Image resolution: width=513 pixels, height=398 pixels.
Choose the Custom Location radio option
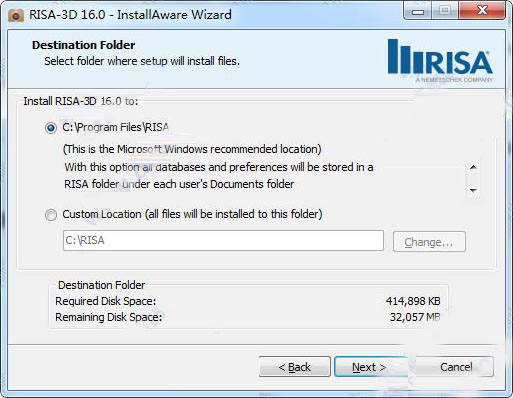(x=51, y=215)
